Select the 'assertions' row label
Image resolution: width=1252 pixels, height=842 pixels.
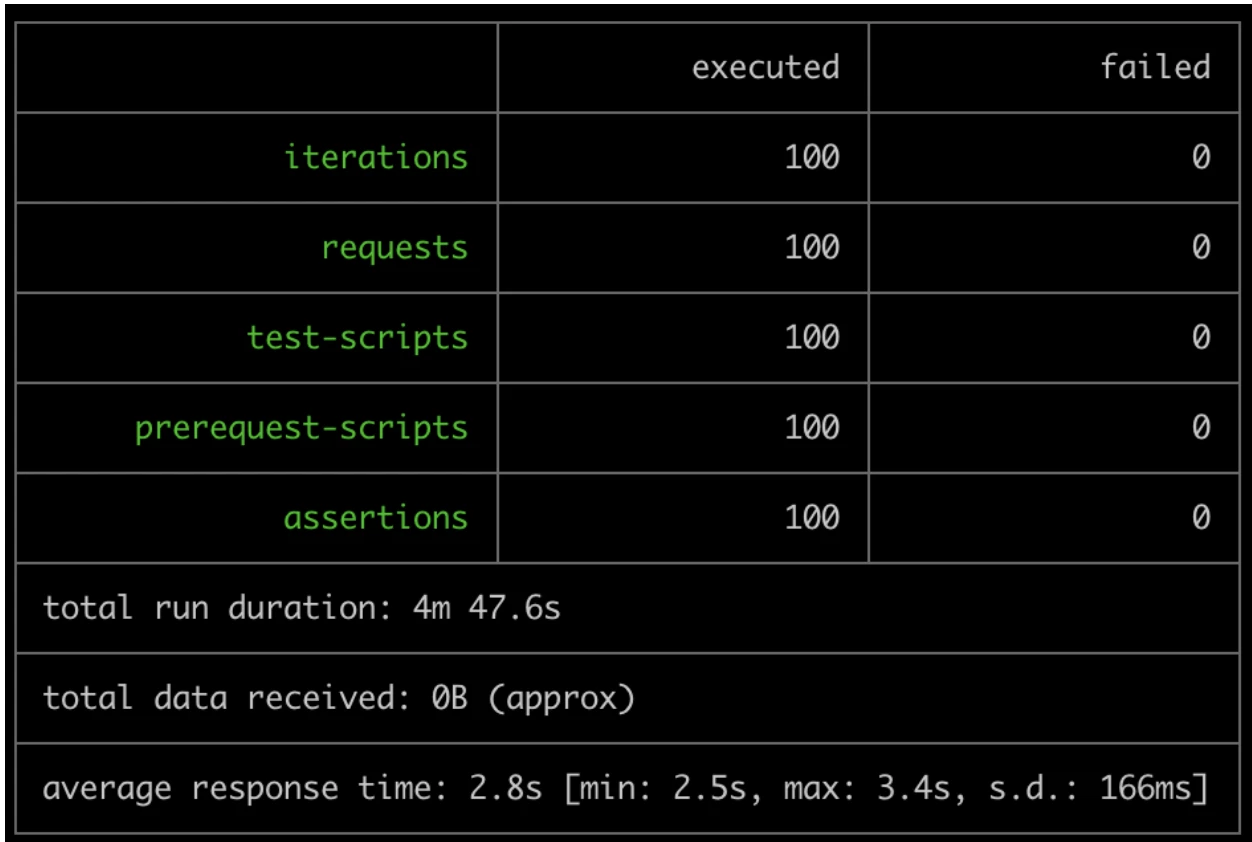pyautogui.click(x=376, y=517)
